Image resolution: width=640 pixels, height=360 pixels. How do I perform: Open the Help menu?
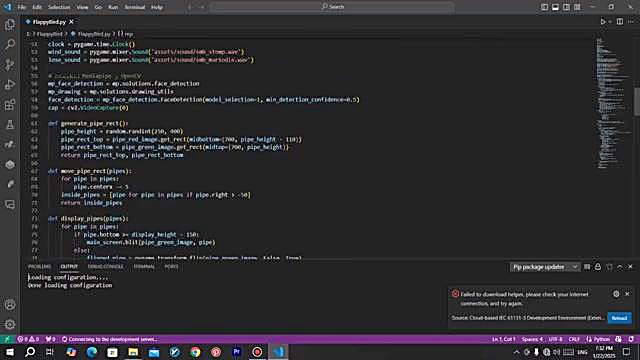point(157,7)
